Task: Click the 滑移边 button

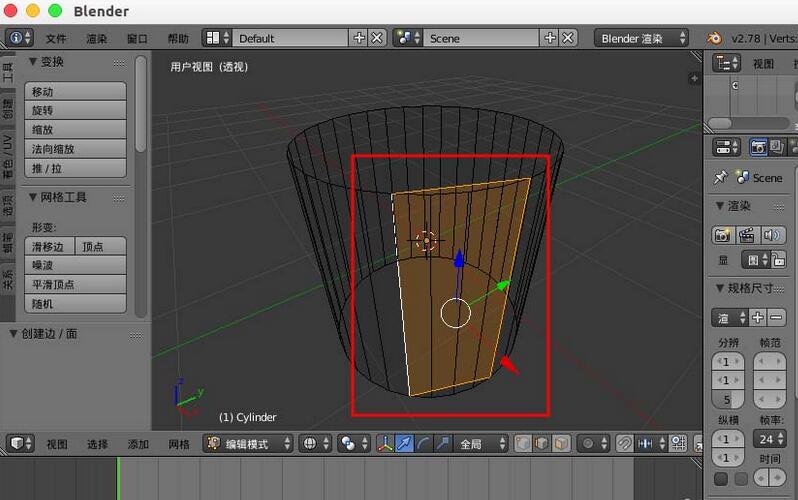Action: pyautogui.click(x=49, y=246)
